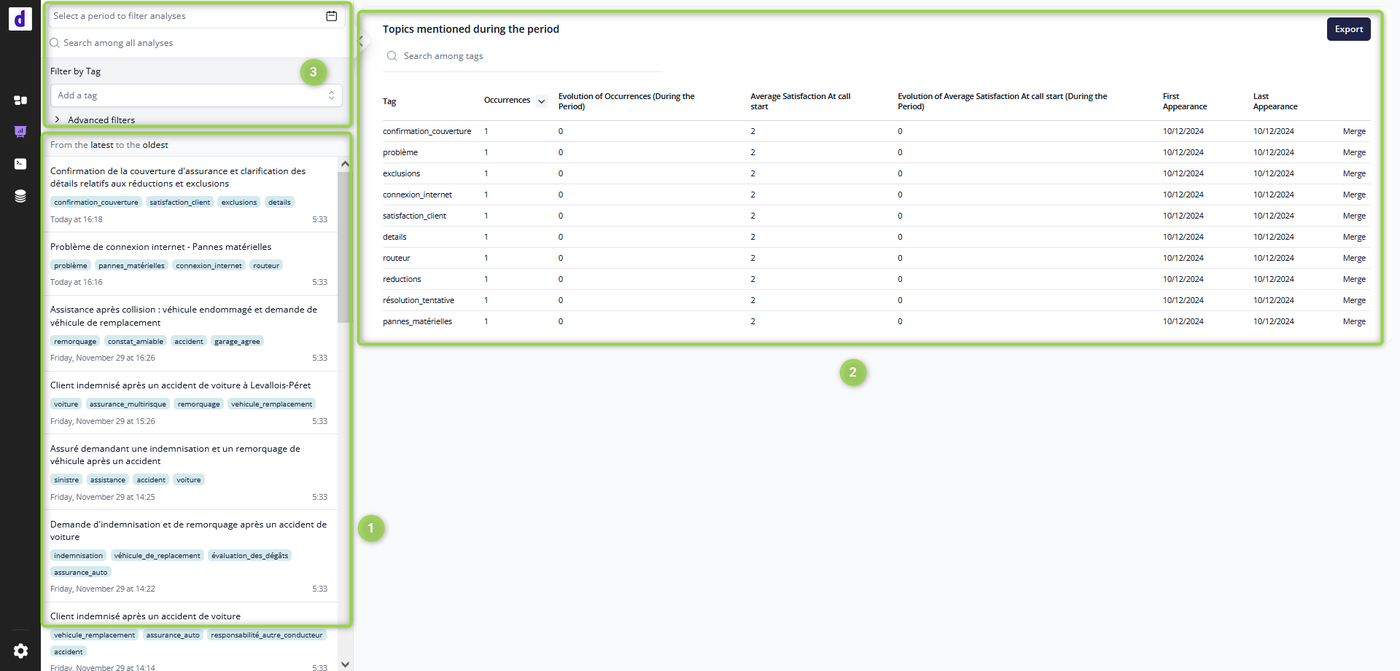The width and height of the screenshot is (1400, 671).
Task: Click the magnifier icon beside 'Search among tags'
Action: click(392, 56)
